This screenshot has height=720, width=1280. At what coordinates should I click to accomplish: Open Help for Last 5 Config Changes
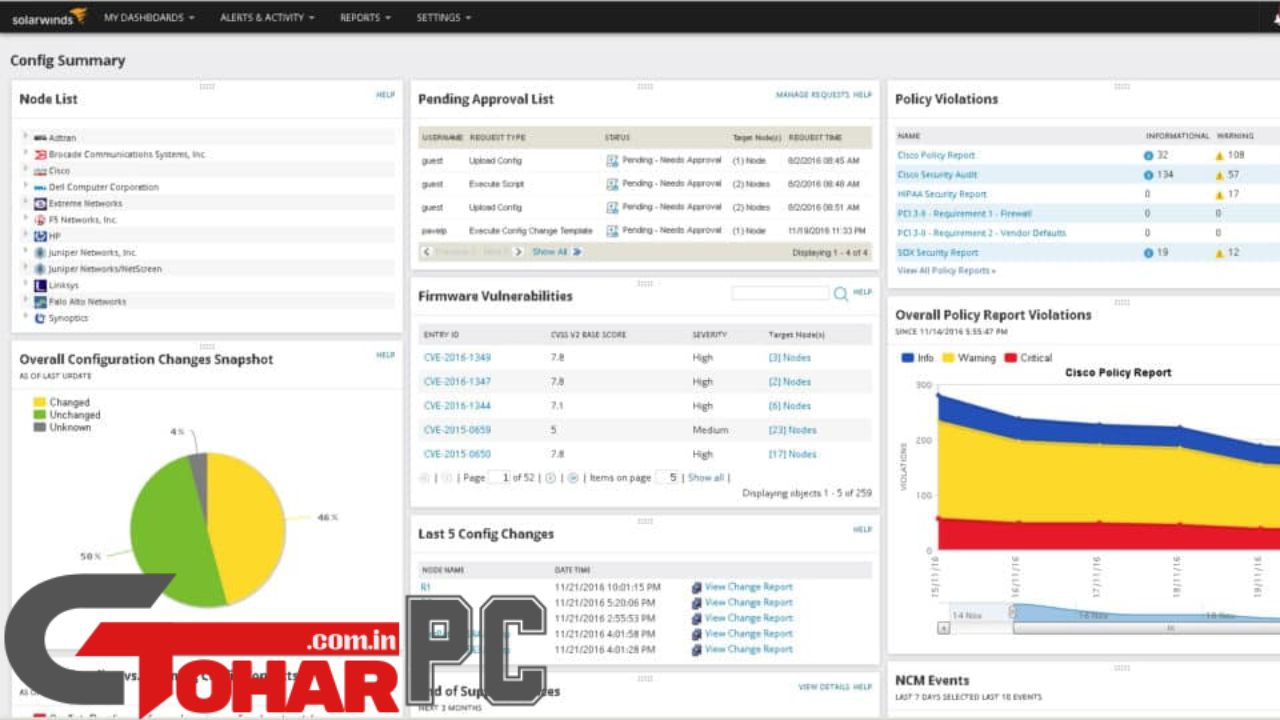(862, 530)
